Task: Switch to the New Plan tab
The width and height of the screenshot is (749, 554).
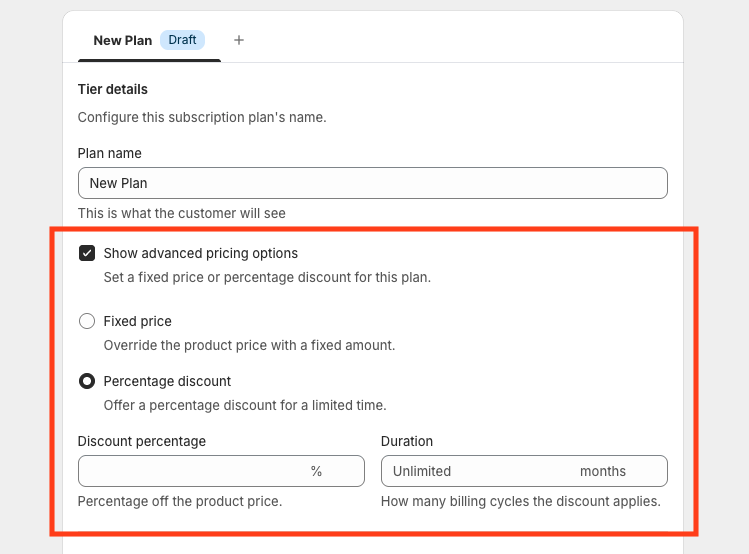Action: 122,40
